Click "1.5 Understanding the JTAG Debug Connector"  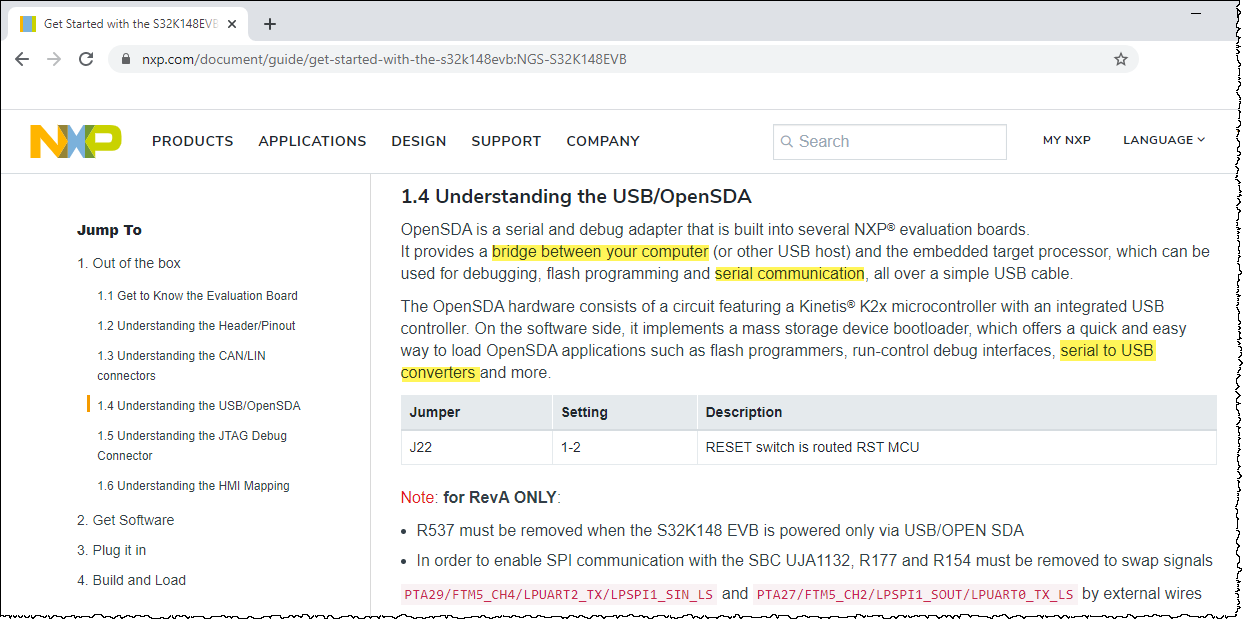191,445
